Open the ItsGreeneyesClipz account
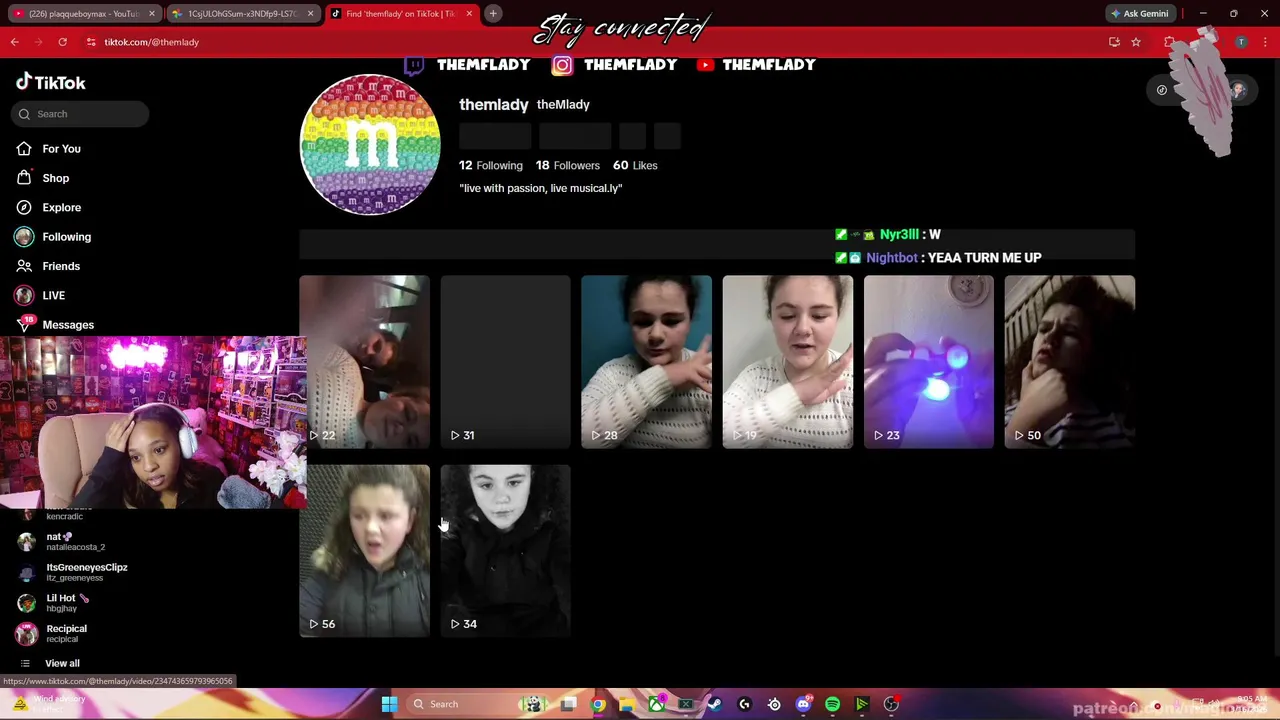Screen dimensions: 1280x720 pyautogui.click(x=72, y=572)
